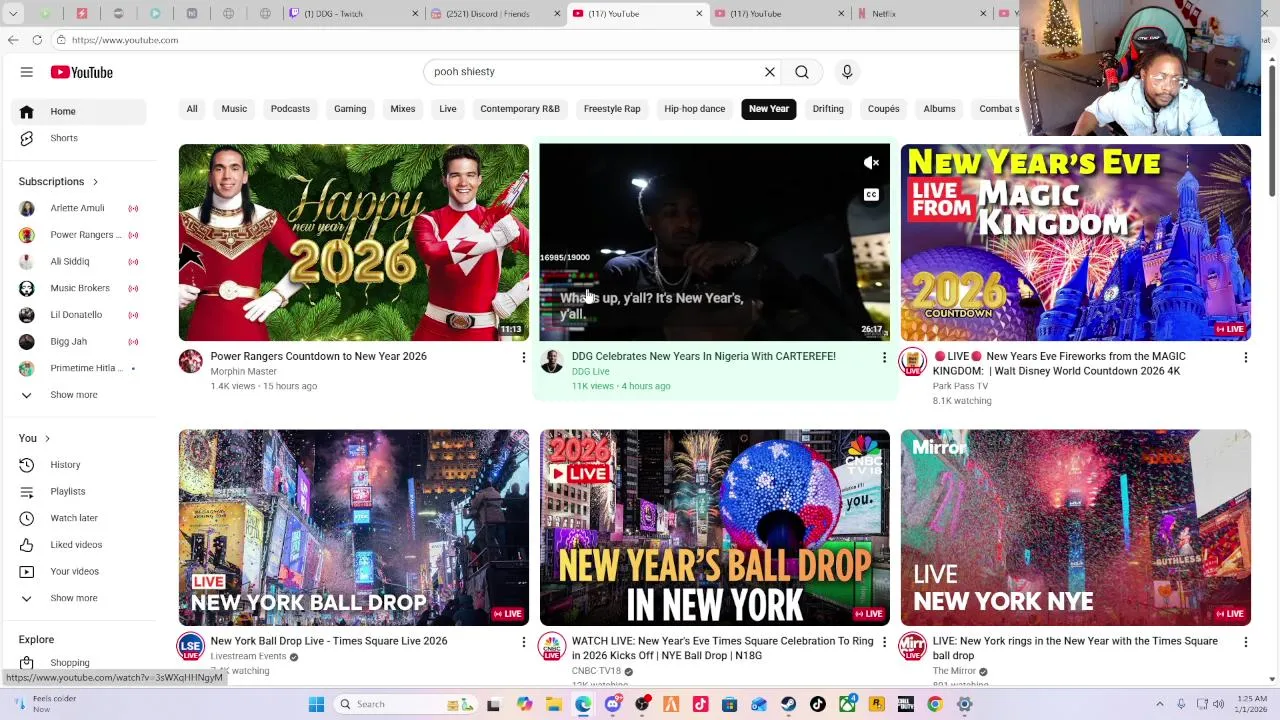This screenshot has height=720, width=1280.
Task: Open options for New York Ball Drop Live video
Action: click(x=523, y=642)
